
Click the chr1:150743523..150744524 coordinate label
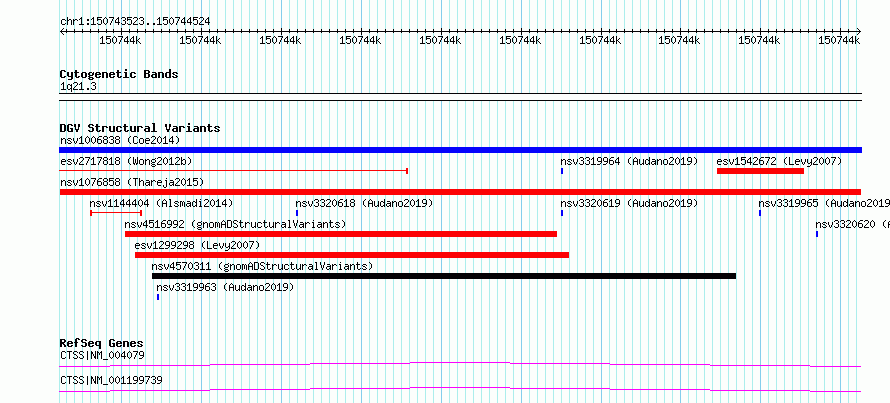[x=135, y=21]
